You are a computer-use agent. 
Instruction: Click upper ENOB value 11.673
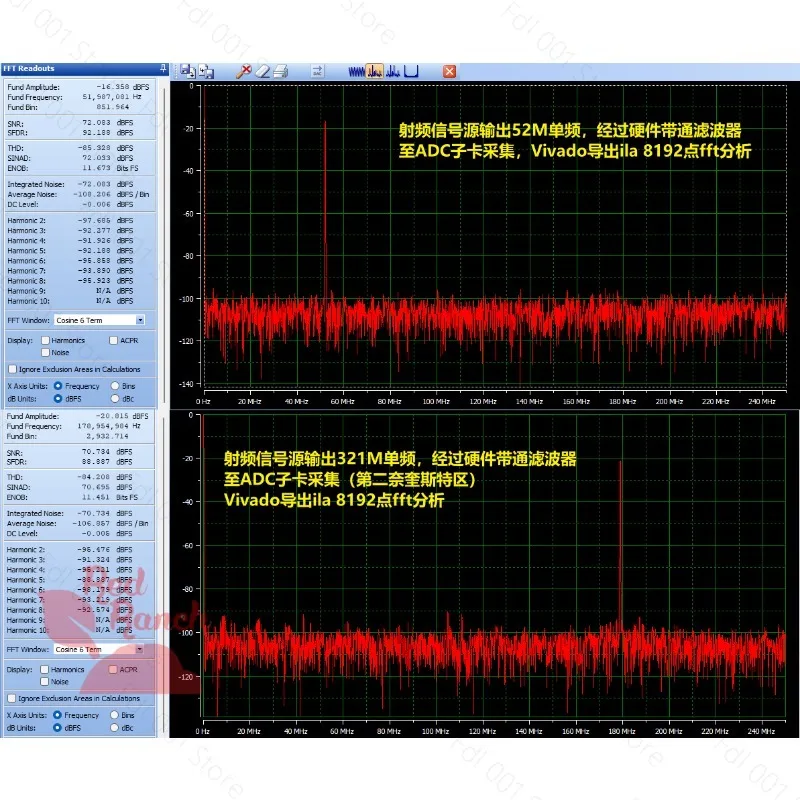point(96,168)
